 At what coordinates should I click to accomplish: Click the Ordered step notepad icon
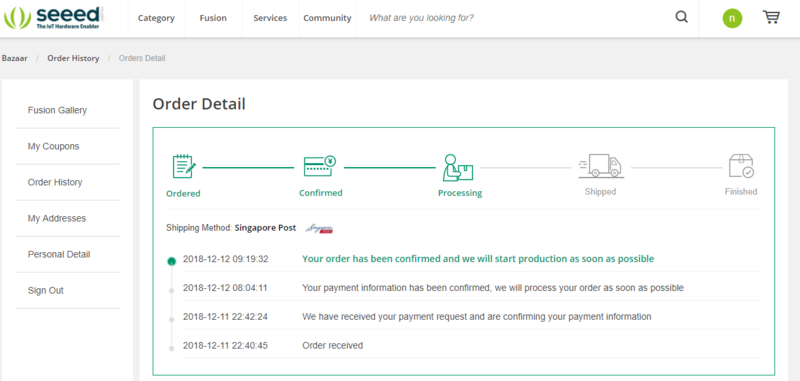click(x=184, y=166)
